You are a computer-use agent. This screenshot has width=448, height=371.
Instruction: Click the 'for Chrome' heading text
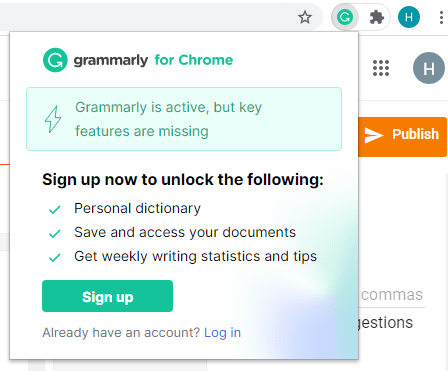pos(194,60)
